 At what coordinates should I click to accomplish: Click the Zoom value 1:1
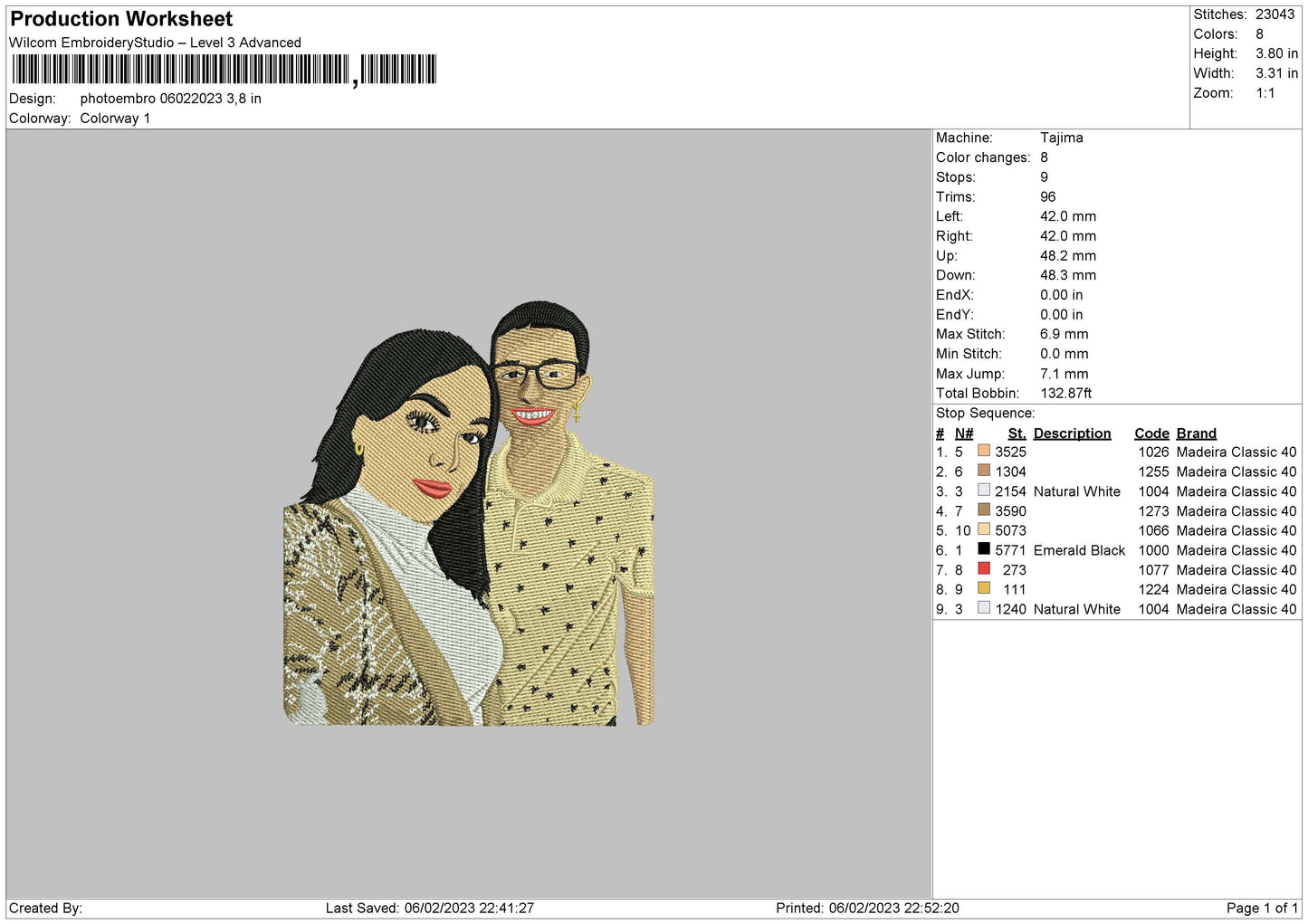1265,93
